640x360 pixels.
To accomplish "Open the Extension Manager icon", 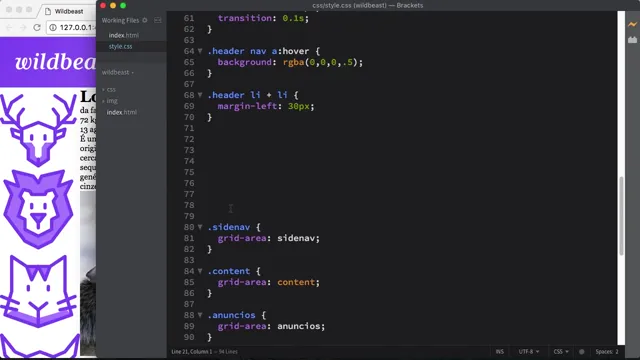I will [632, 40].
